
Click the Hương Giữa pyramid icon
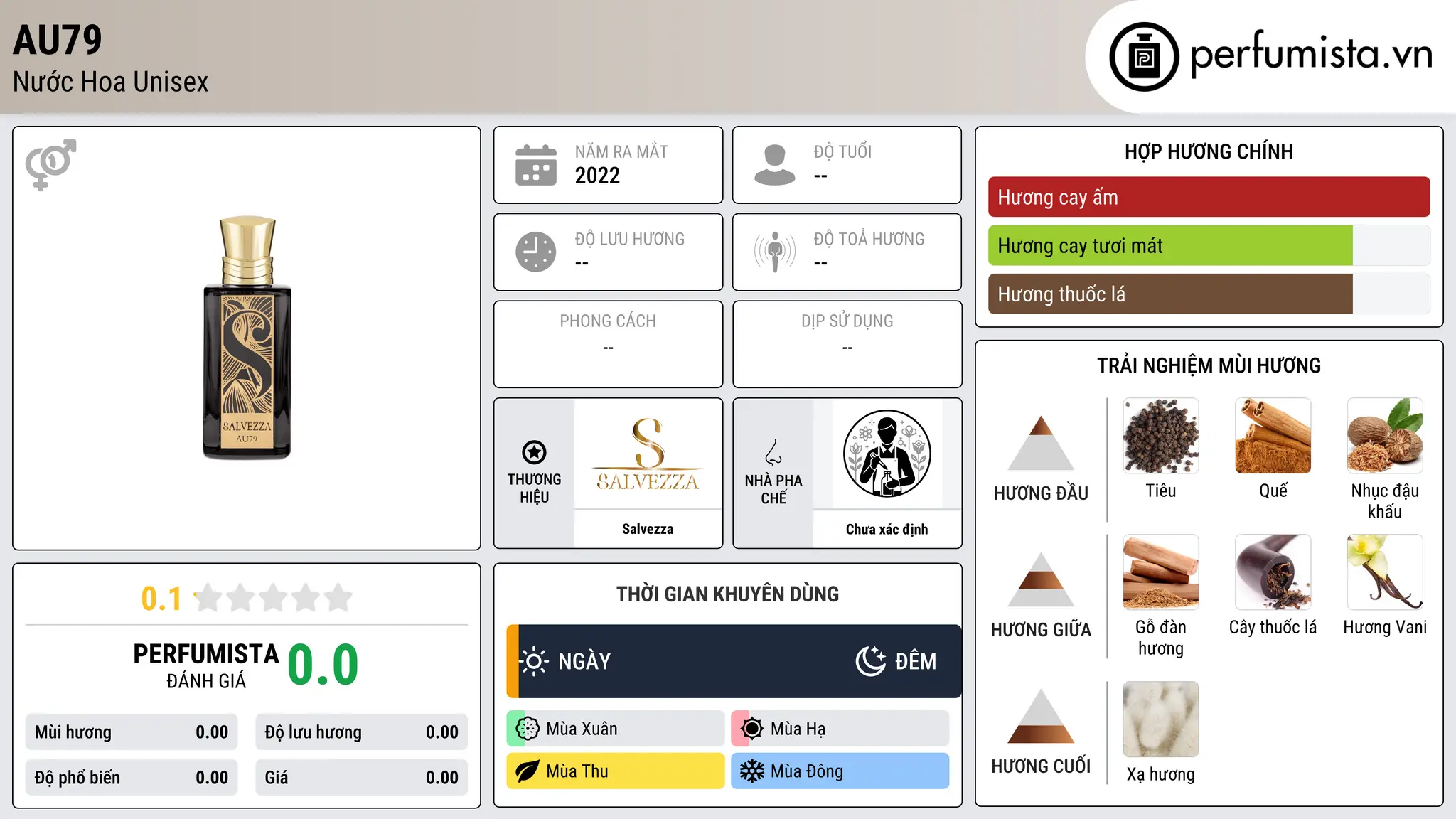1042,579
